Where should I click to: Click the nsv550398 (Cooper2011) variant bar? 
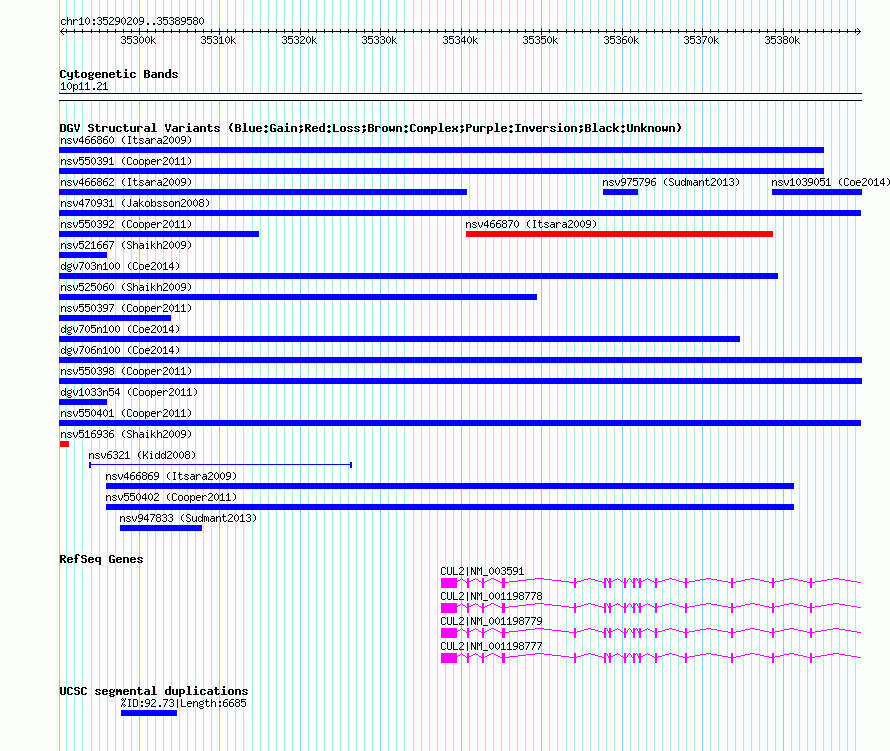pyautogui.click(x=460, y=381)
